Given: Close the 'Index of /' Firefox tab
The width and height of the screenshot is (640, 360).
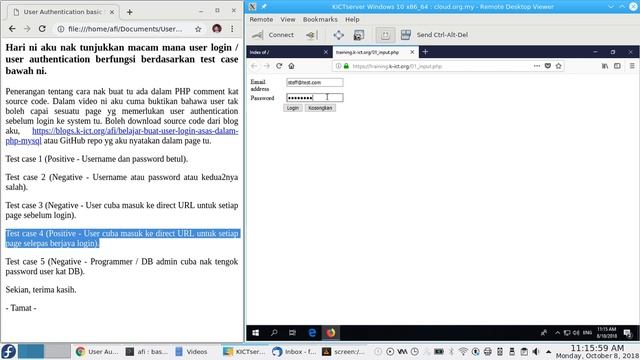Looking at the screenshot, I should click(326, 52).
